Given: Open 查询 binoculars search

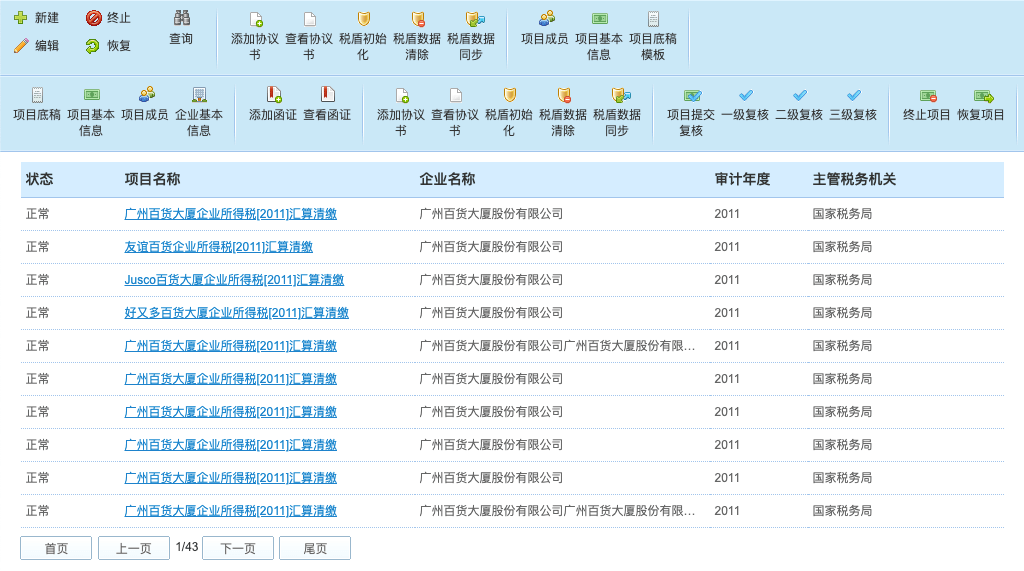Looking at the screenshot, I should pyautogui.click(x=181, y=28).
